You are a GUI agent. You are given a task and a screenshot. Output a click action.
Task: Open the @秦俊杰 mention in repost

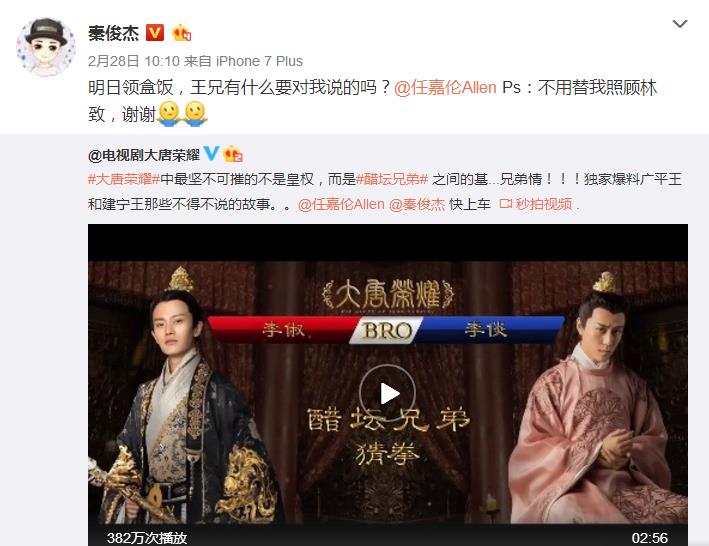tap(417, 204)
